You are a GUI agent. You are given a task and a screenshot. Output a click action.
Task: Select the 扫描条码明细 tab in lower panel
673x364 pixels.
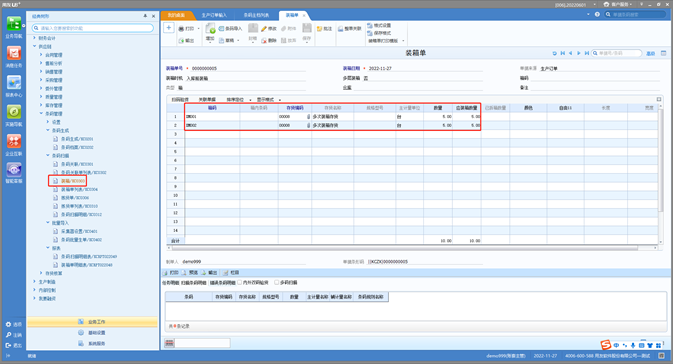coord(194,282)
